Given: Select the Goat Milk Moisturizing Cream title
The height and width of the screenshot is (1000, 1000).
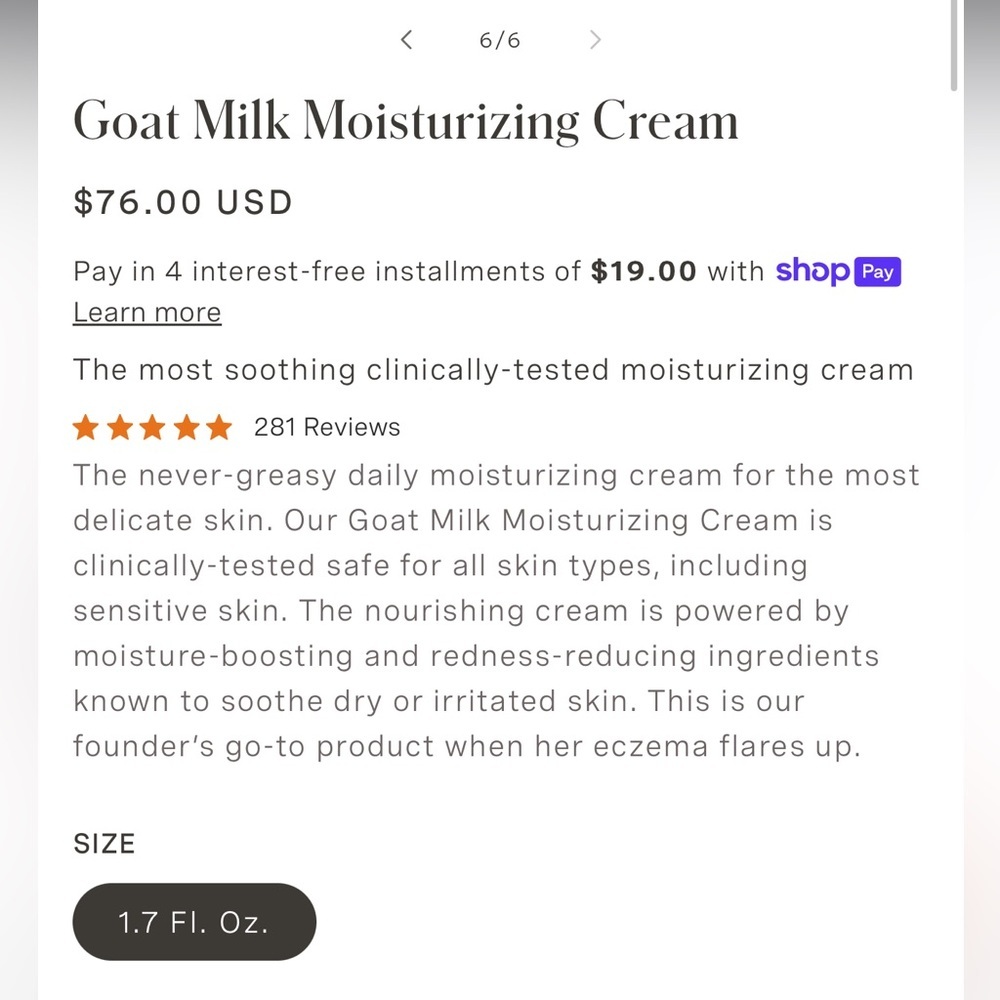Looking at the screenshot, I should click(405, 120).
